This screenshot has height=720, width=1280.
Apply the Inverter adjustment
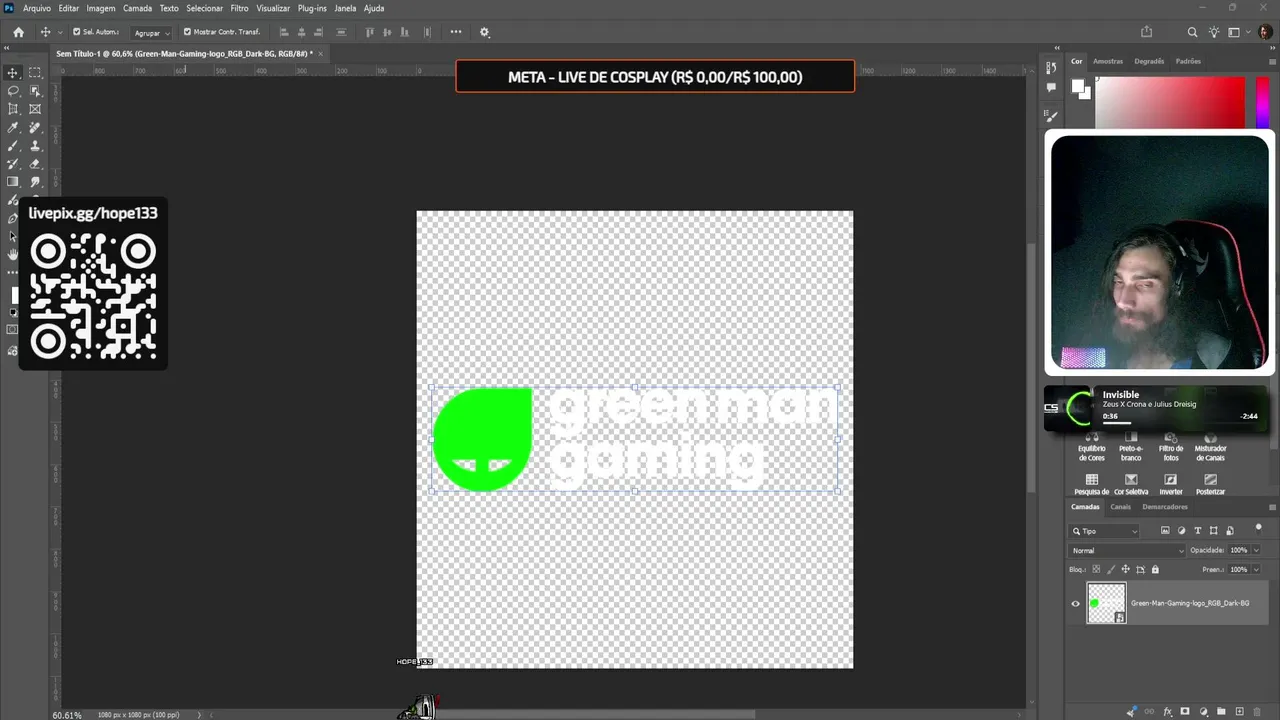1171,485
